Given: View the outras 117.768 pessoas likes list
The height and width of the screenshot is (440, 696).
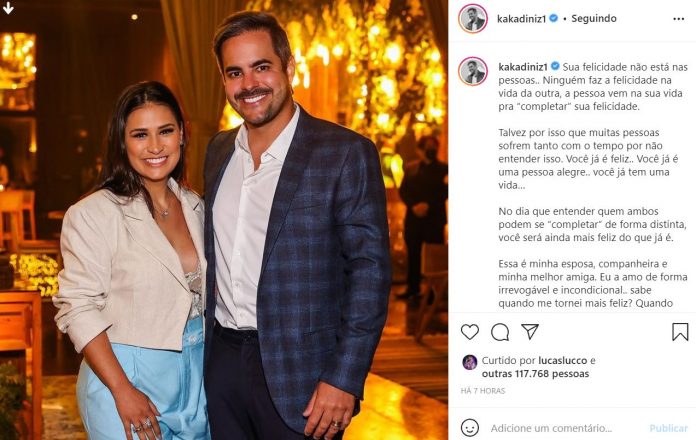Looking at the screenshot, I should click(x=535, y=374).
